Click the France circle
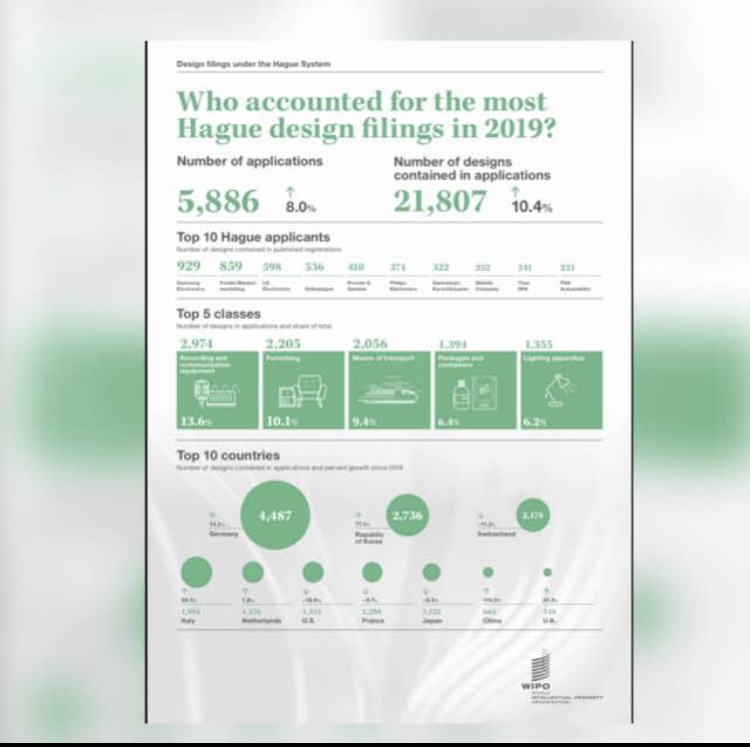750x747 pixels. pos(372,572)
